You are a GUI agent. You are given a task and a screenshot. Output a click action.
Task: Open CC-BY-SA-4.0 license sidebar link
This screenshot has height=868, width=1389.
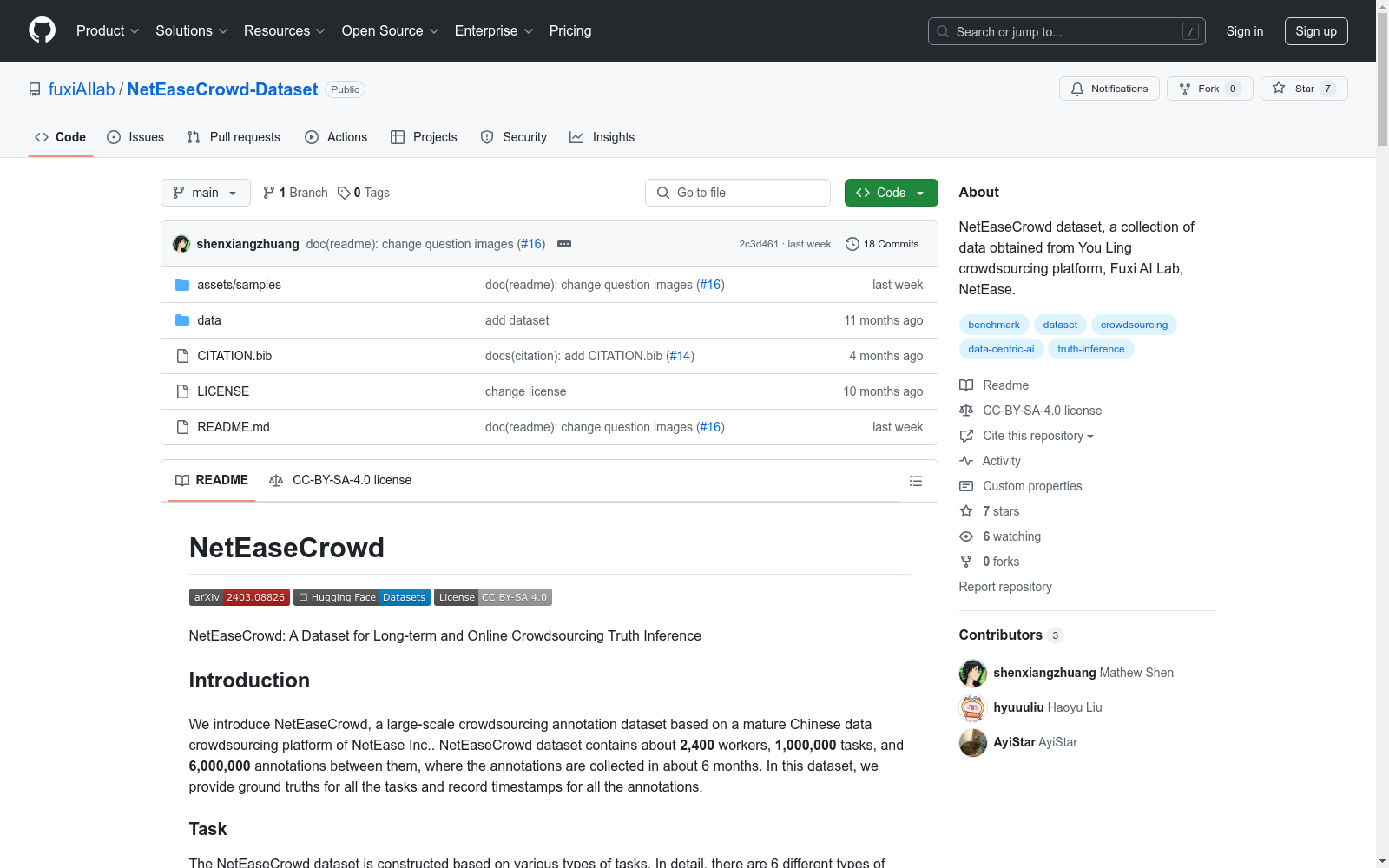pyautogui.click(x=1030, y=411)
